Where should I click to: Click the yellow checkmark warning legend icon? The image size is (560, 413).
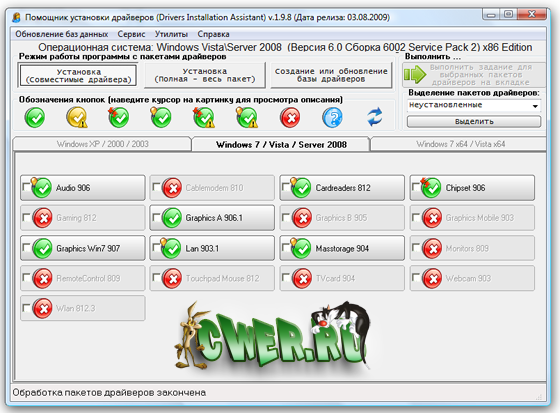77,117
